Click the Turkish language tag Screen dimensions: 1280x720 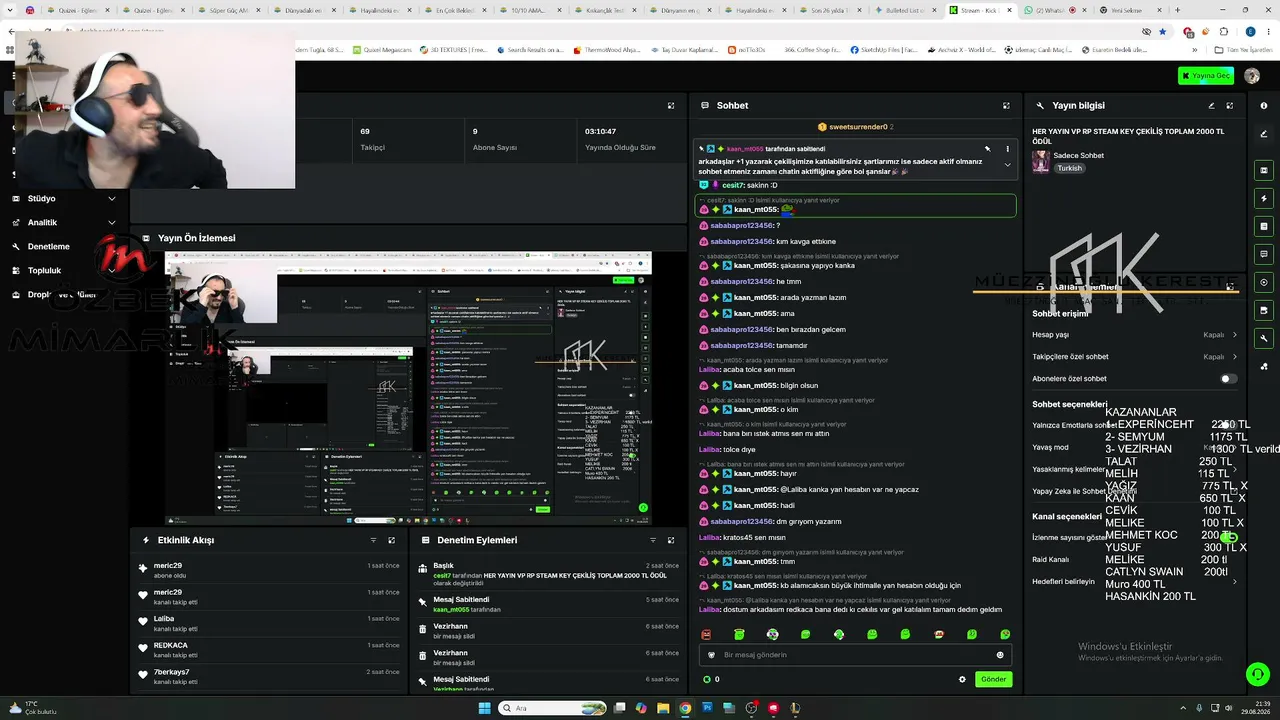tap(1069, 168)
